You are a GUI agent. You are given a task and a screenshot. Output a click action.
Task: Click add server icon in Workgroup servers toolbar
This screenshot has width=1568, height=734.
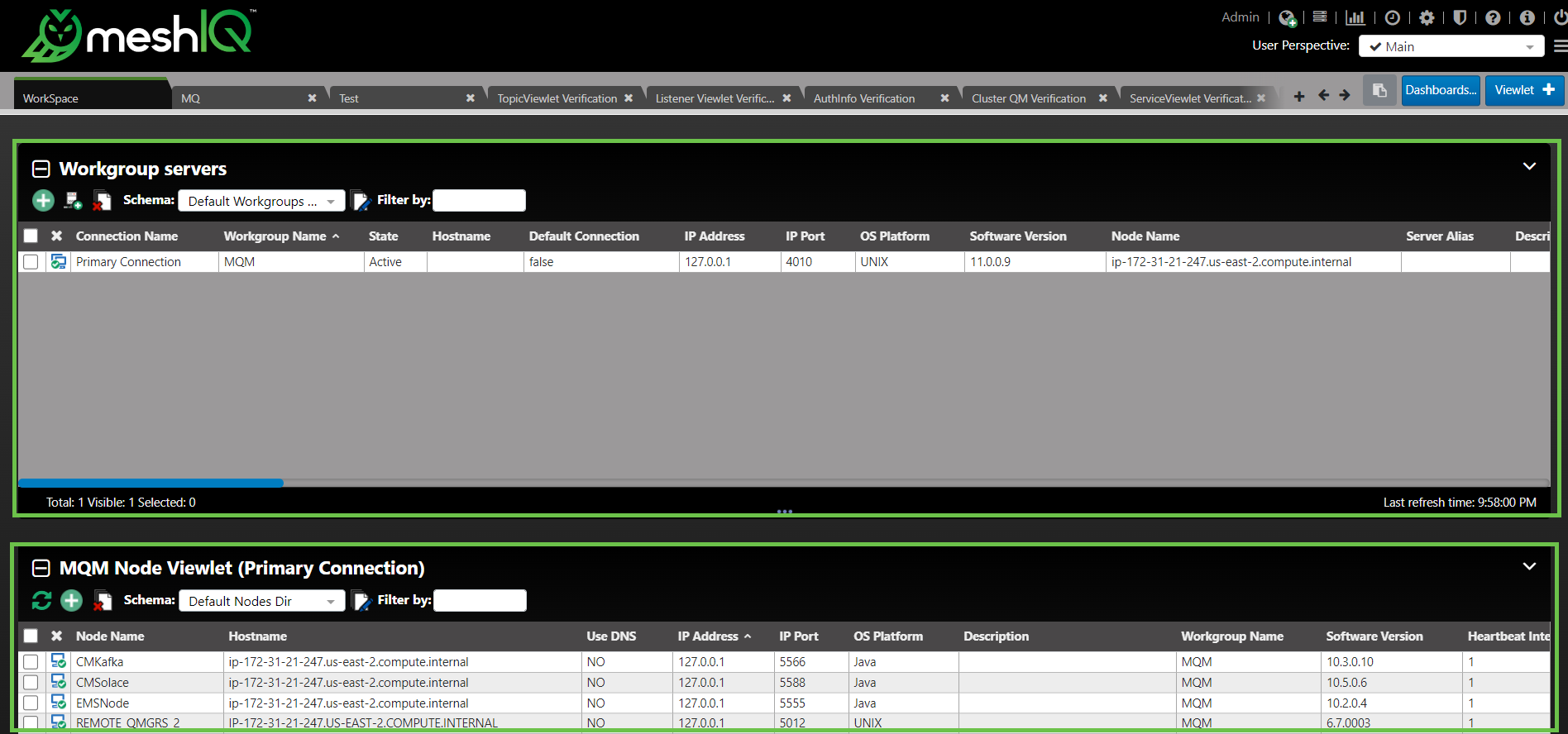[x=73, y=200]
